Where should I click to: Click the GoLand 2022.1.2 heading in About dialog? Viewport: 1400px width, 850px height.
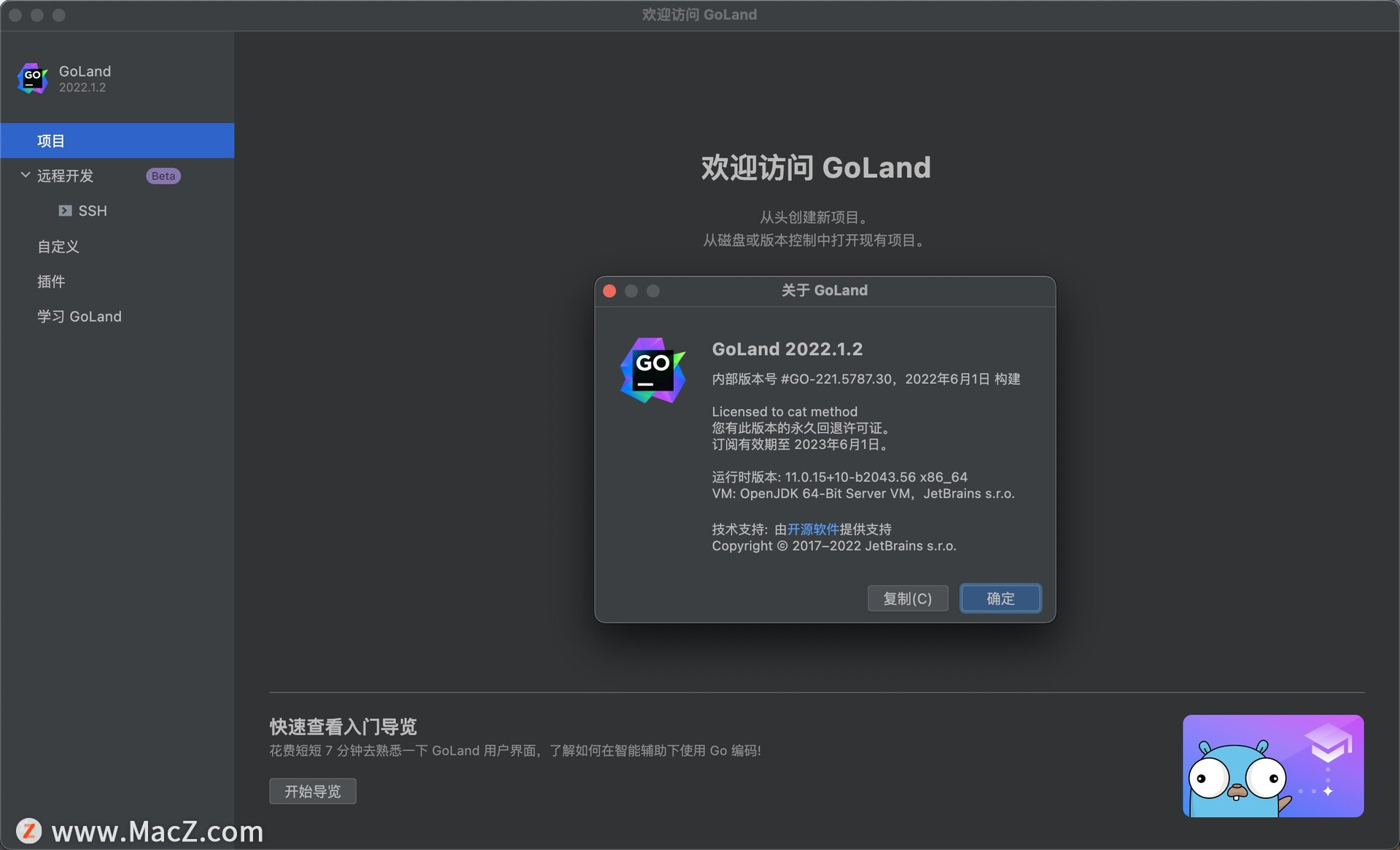(x=787, y=349)
